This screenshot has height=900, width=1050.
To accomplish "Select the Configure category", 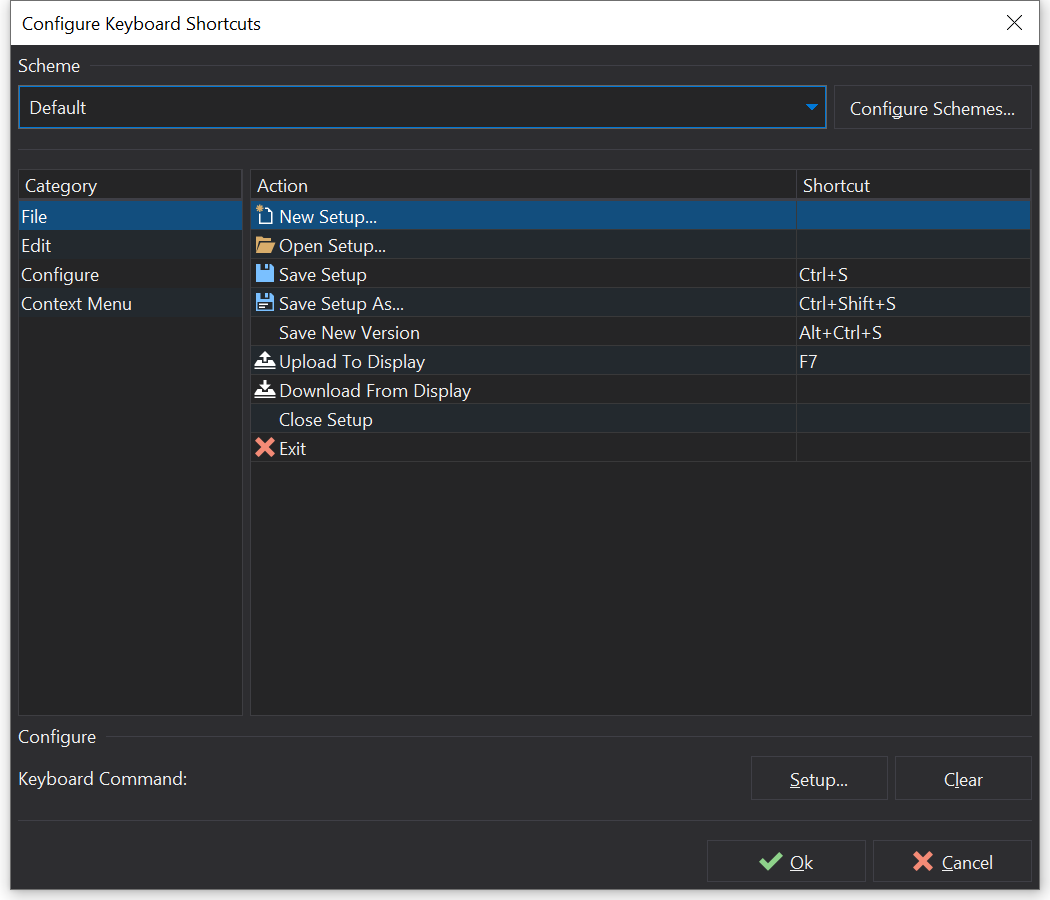I will 60,274.
